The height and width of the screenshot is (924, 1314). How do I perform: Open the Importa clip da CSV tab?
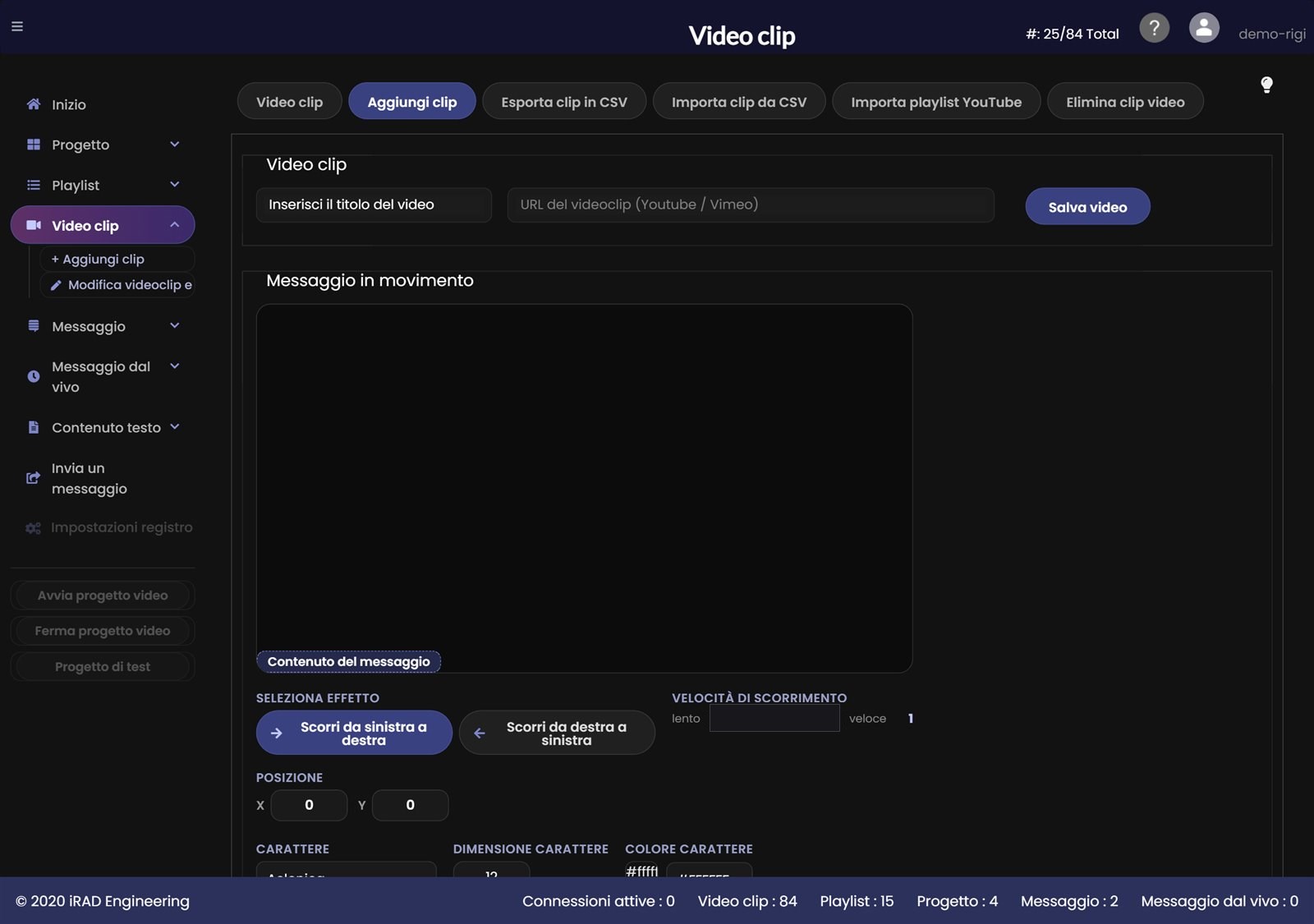739,101
